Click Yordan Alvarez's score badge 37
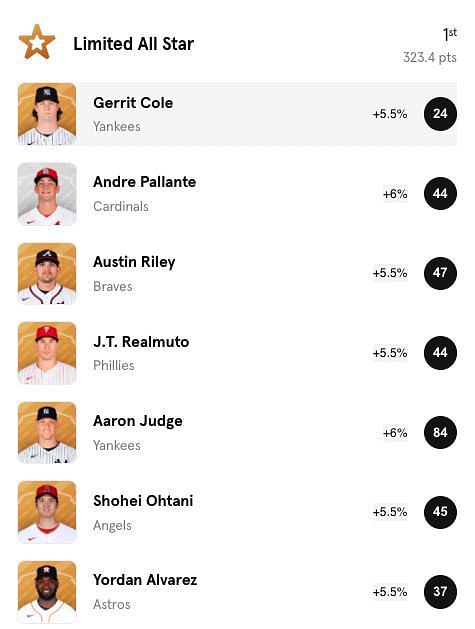Viewport: 475px width, 629px height. tap(440, 592)
